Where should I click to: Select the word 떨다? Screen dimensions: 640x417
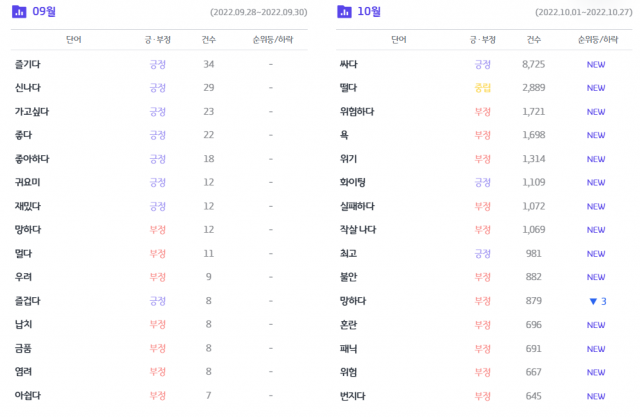pyautogui.click(x=349, y=88)
